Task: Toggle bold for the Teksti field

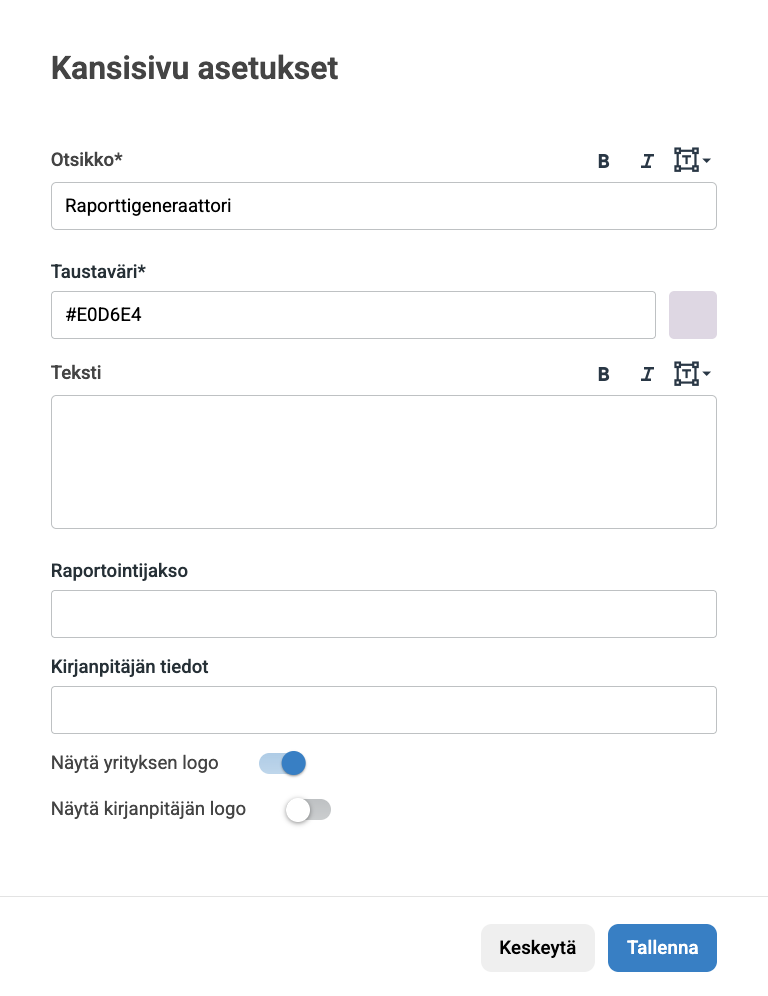Action: pos(603,374)
